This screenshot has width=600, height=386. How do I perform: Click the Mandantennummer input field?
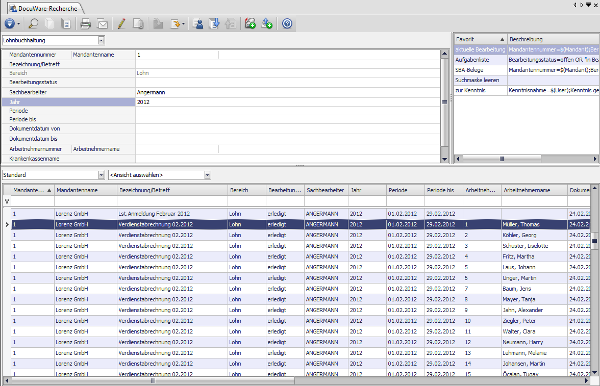coord(177,55)
